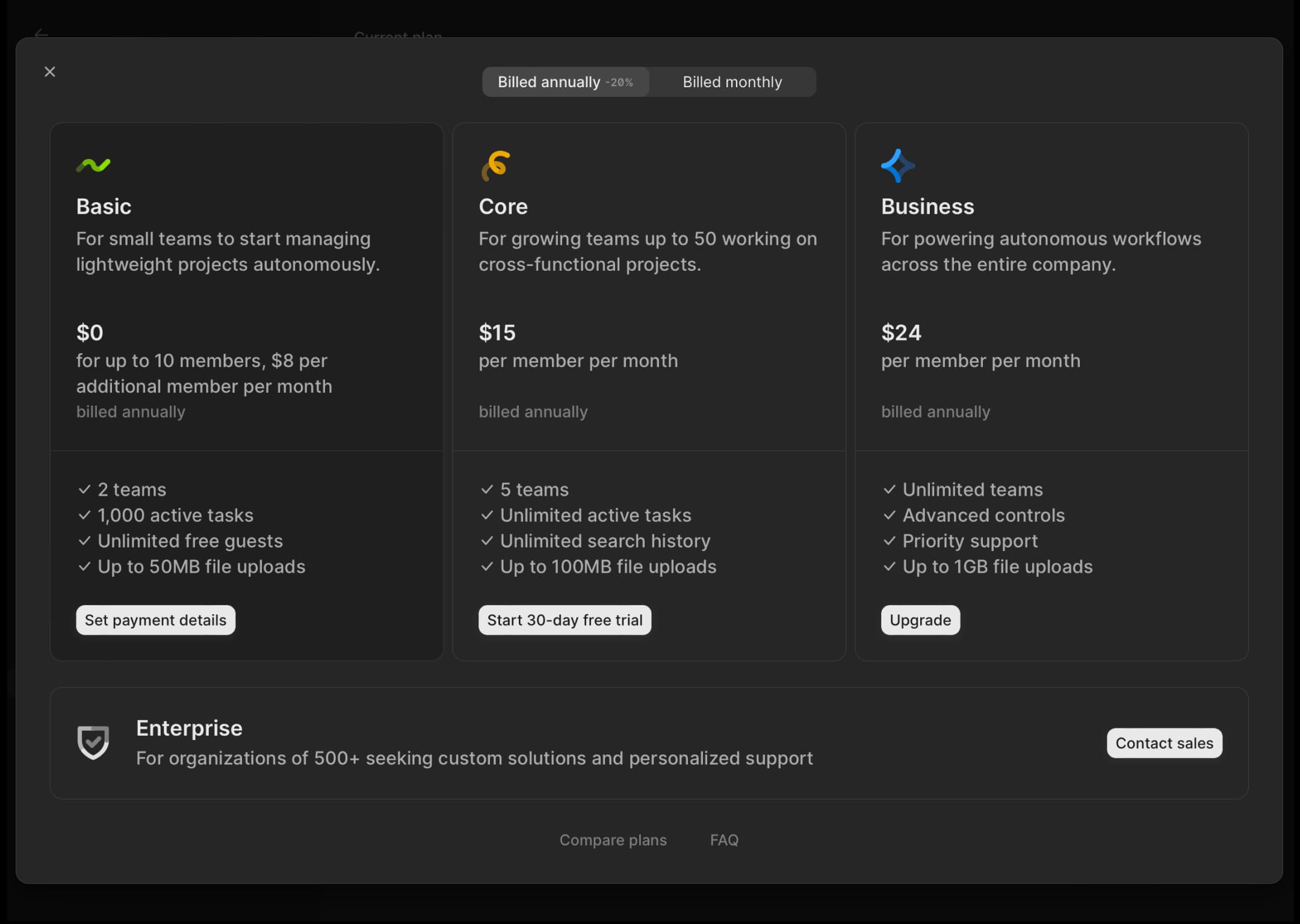Click 'per member per month' under $15
This screenshot has height=924, width=1300.
(578, 361)
